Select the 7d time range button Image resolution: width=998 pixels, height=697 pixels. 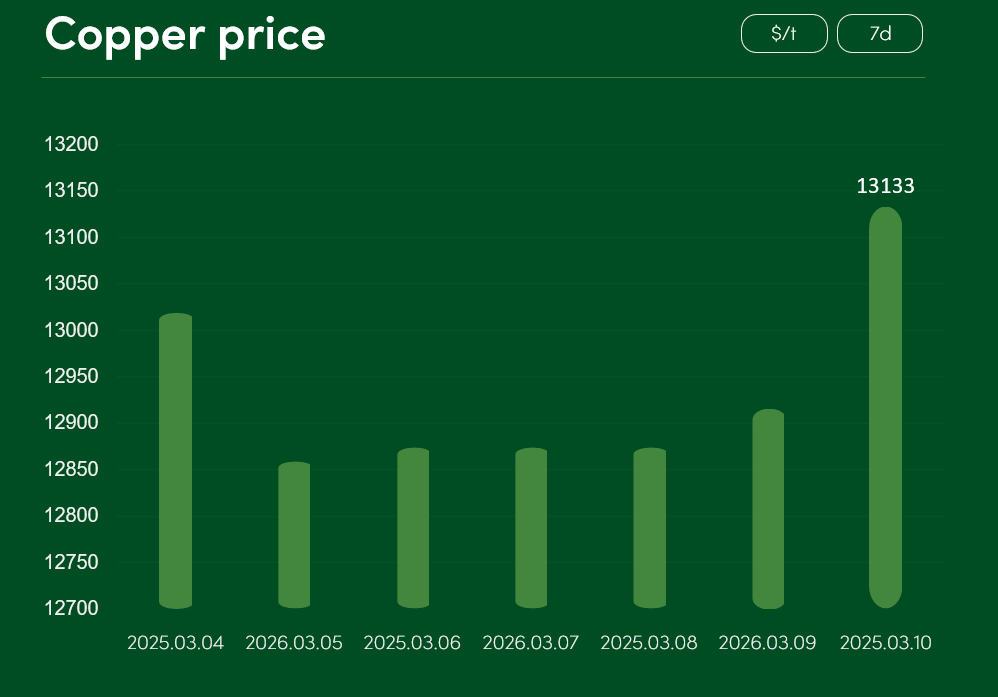click(x=880, y=34)
